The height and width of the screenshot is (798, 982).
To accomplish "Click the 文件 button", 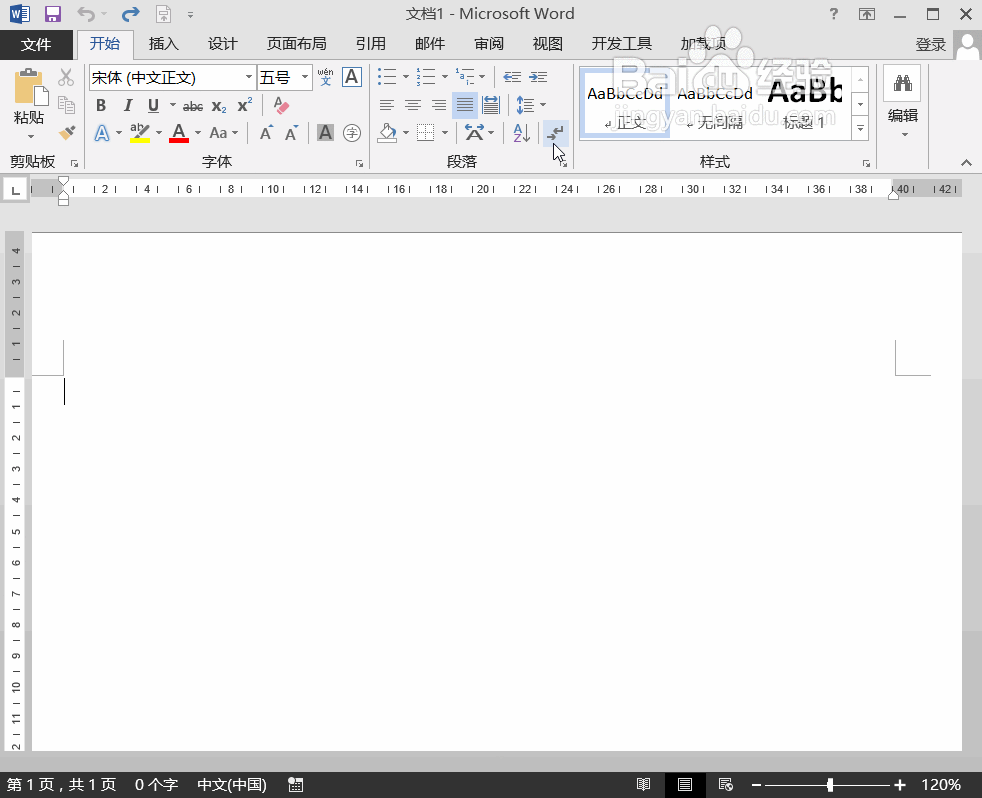I will 36,44.
